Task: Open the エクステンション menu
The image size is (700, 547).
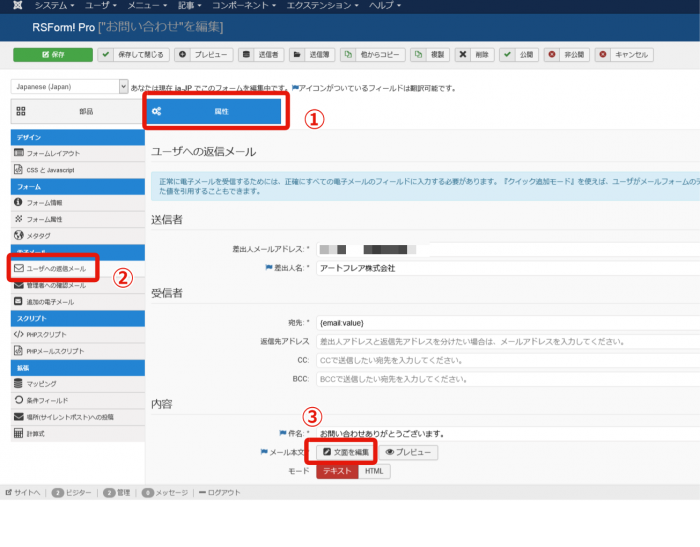Action: [322, 5]
